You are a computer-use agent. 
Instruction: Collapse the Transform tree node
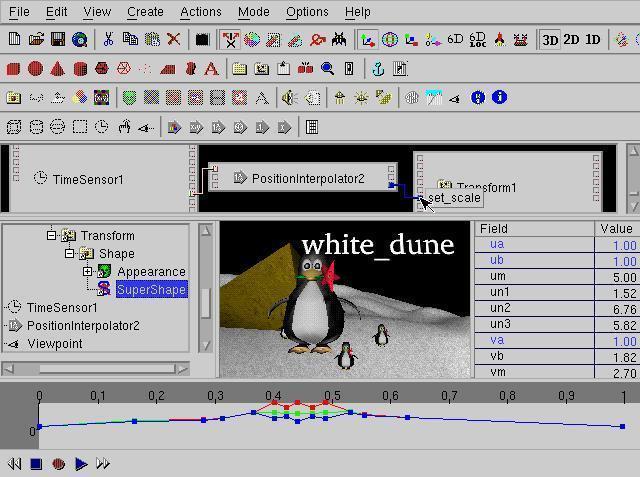click(x=51, y=235)
